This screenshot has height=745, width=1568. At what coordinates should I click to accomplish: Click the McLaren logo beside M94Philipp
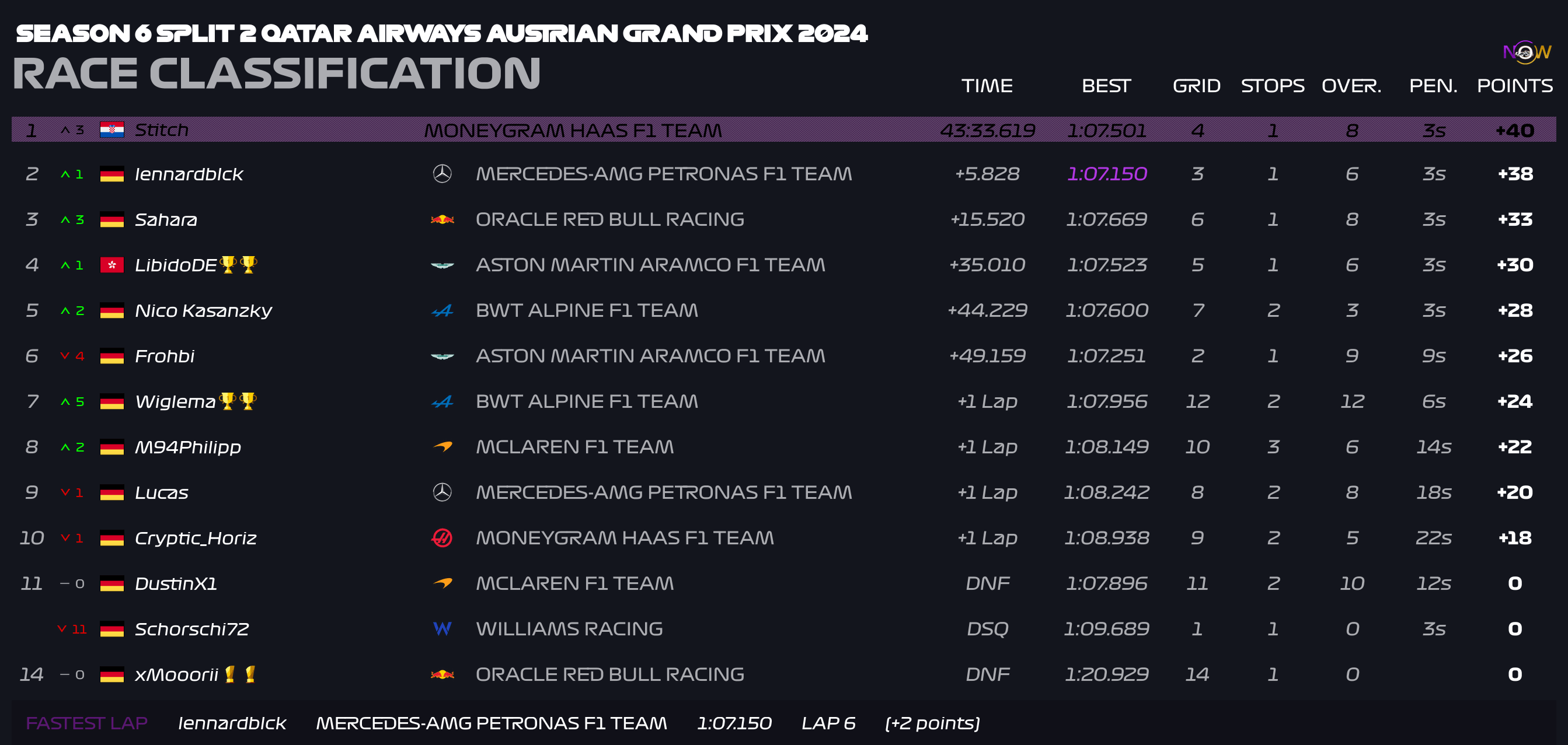click(442, 447)
